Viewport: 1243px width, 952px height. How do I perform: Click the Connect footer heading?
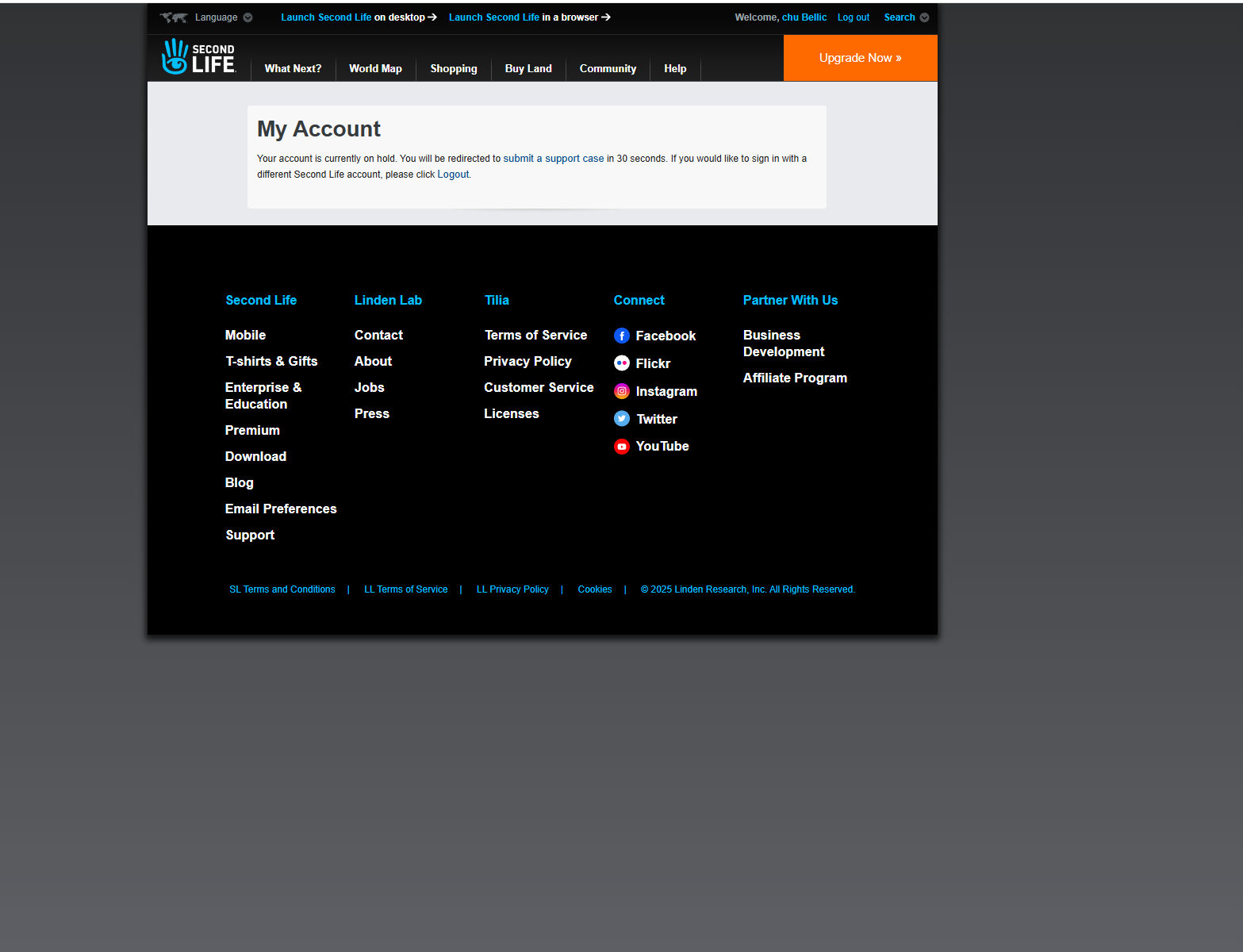pyautogui.click(x=639, y=301)
